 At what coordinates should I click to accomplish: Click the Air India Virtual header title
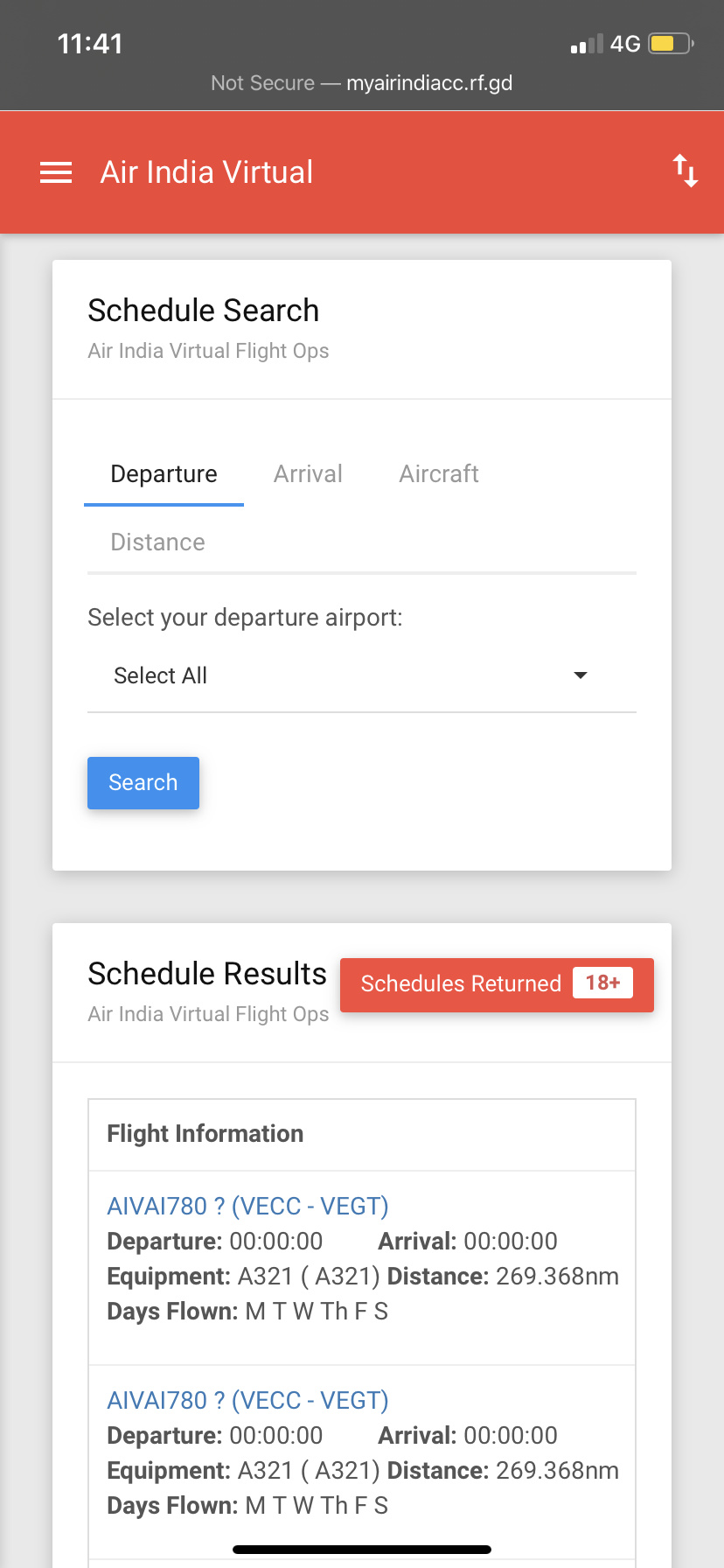coord(206,172)
